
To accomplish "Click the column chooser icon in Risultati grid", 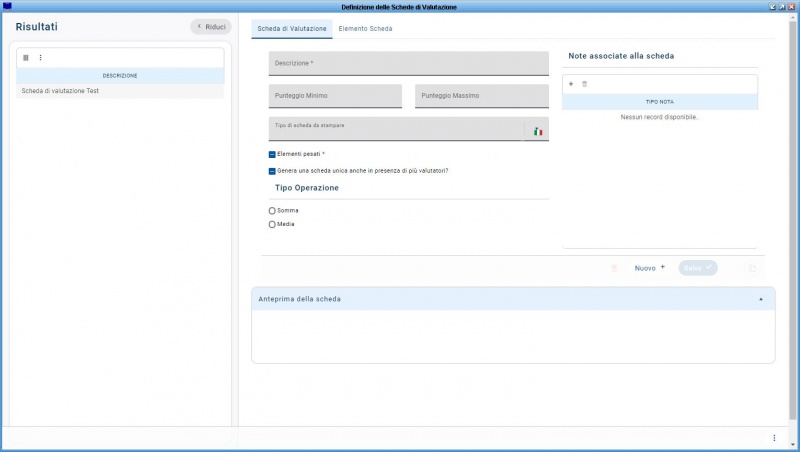I will tap(26, 57).
